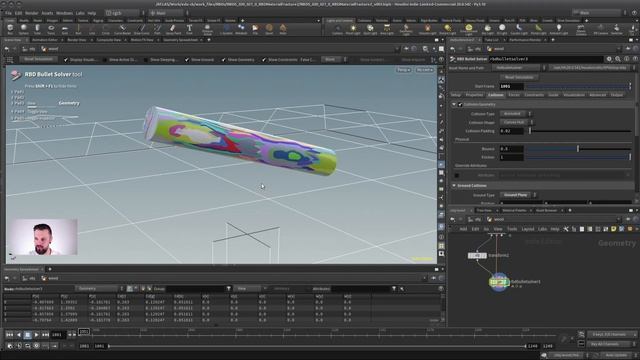Viewport: 640px width, 360px height.
Task: Add a Sky Light from the shelf
Action: click(488, 29)
